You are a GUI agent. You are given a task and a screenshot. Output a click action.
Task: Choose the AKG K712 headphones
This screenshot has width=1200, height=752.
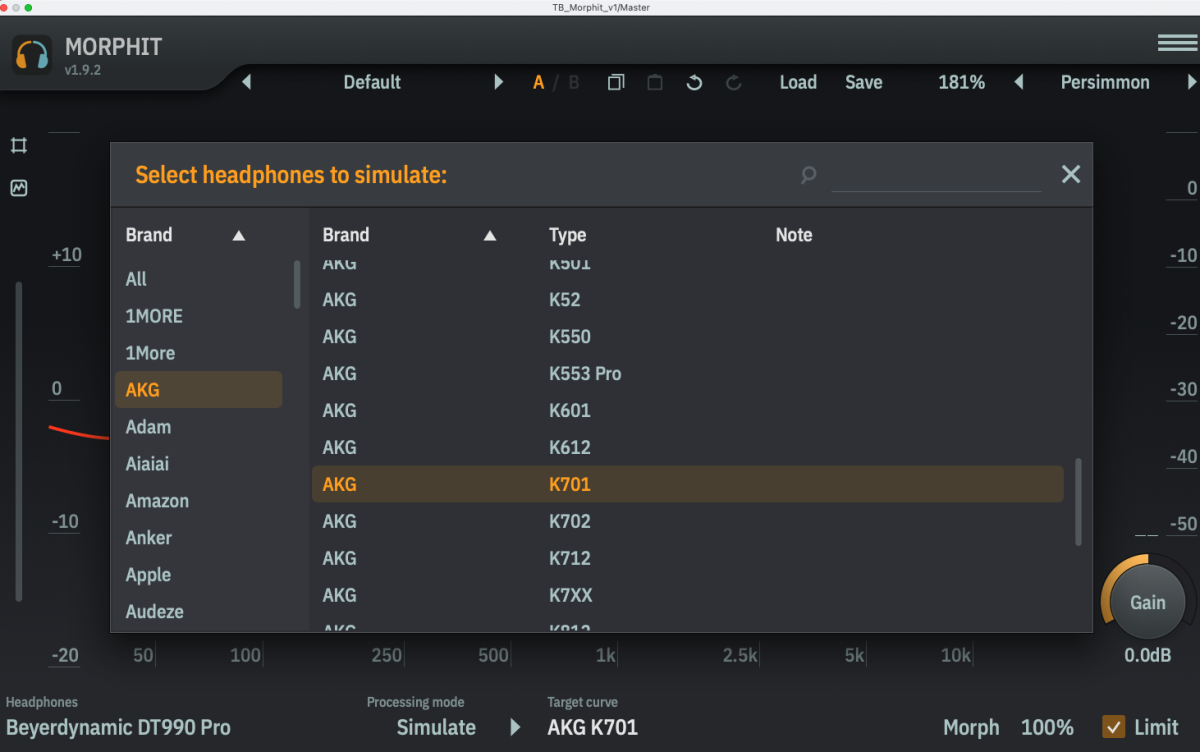point(687,559)
